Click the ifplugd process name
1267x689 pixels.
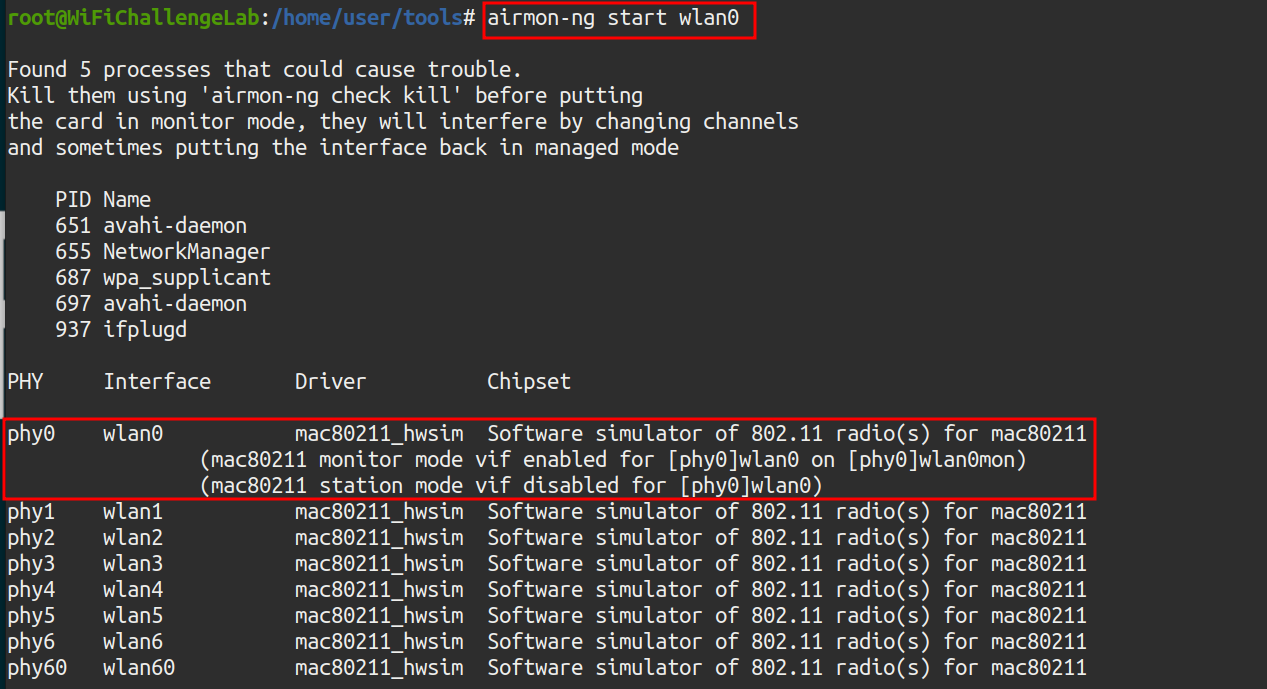pos(144,329)
